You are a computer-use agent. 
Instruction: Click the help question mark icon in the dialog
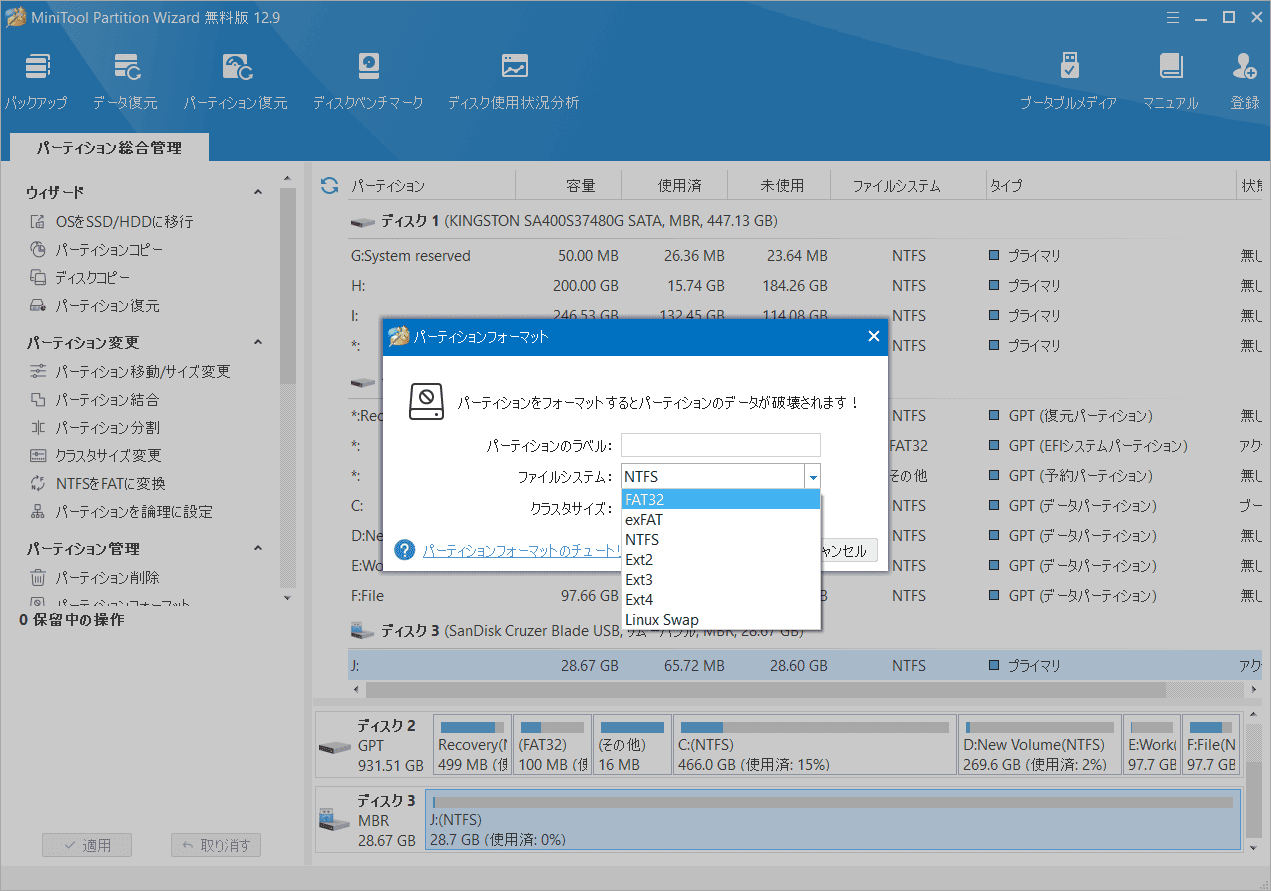[x=405, y=550]
